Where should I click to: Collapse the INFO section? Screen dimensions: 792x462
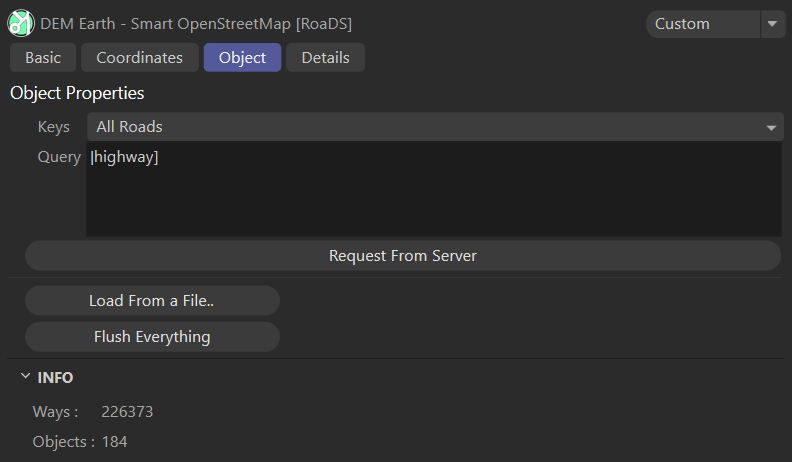coord(25,377)
